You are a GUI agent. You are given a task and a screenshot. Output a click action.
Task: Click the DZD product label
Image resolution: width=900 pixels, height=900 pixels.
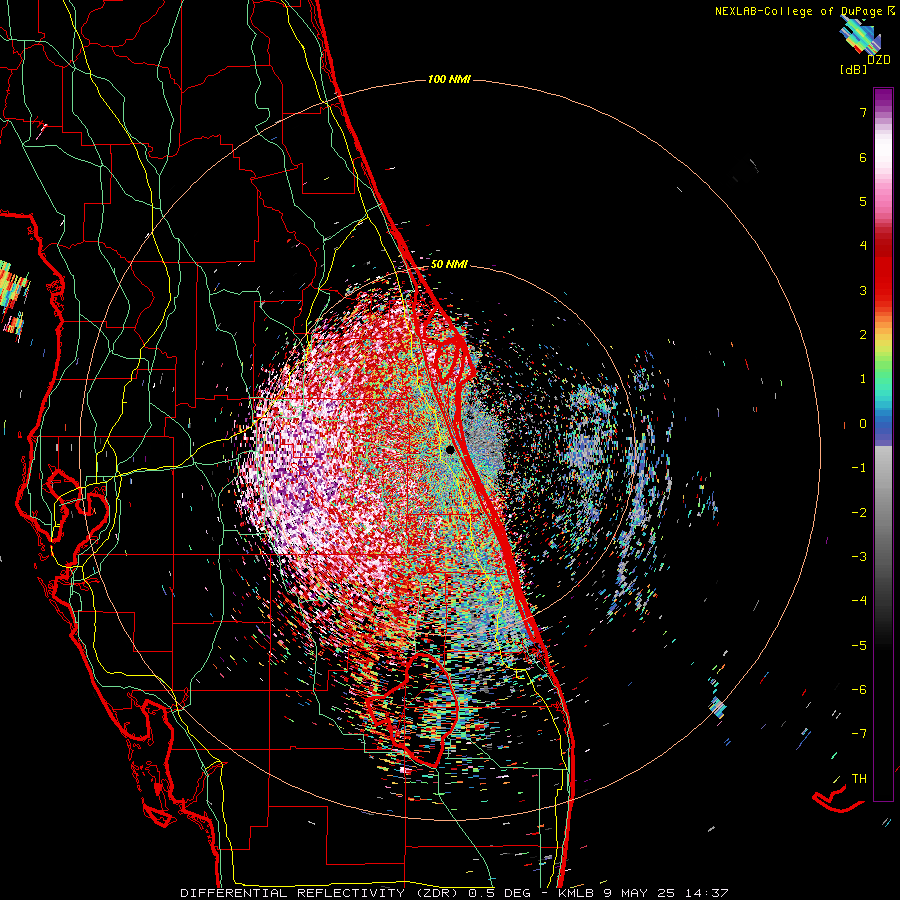[x=878, y=59]
